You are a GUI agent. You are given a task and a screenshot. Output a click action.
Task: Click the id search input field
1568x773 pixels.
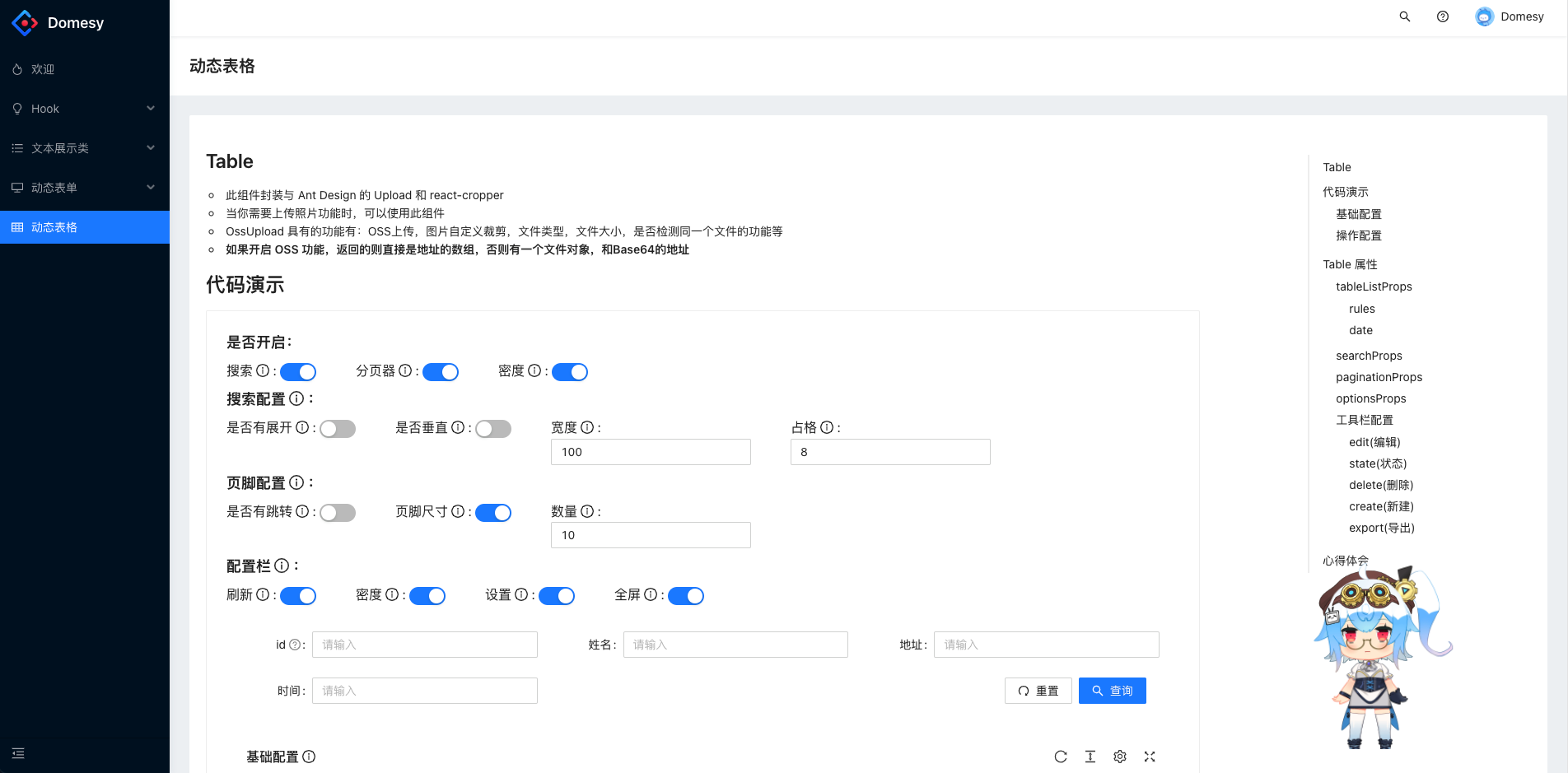click(425, 645)
